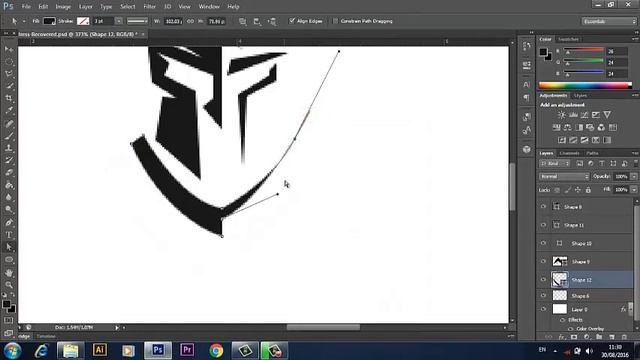Toggle link between width and height
The height and width of the screenshot is (360, 640).
(x=190, y=21)
